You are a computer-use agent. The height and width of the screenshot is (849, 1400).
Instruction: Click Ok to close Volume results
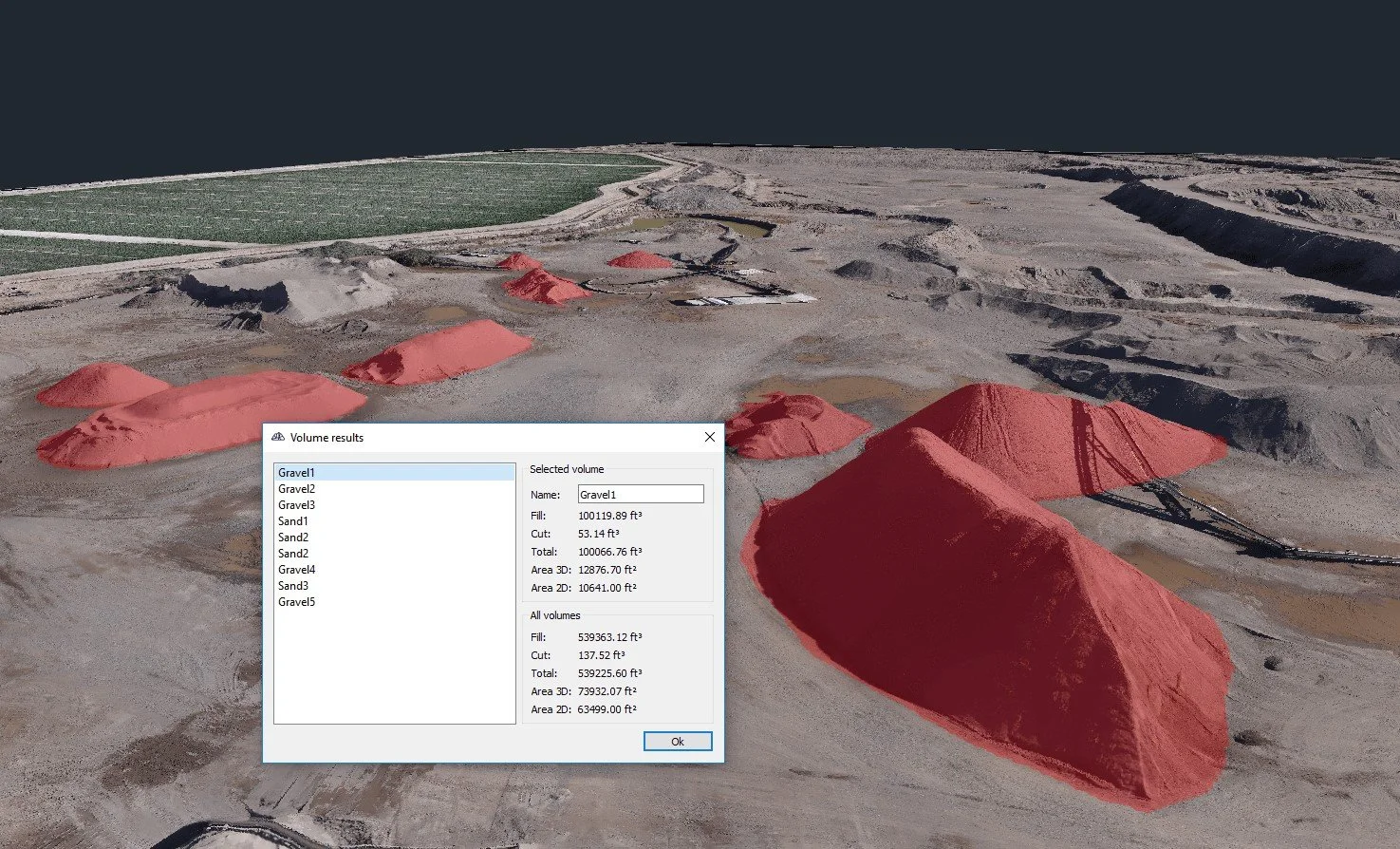(677, 741)
